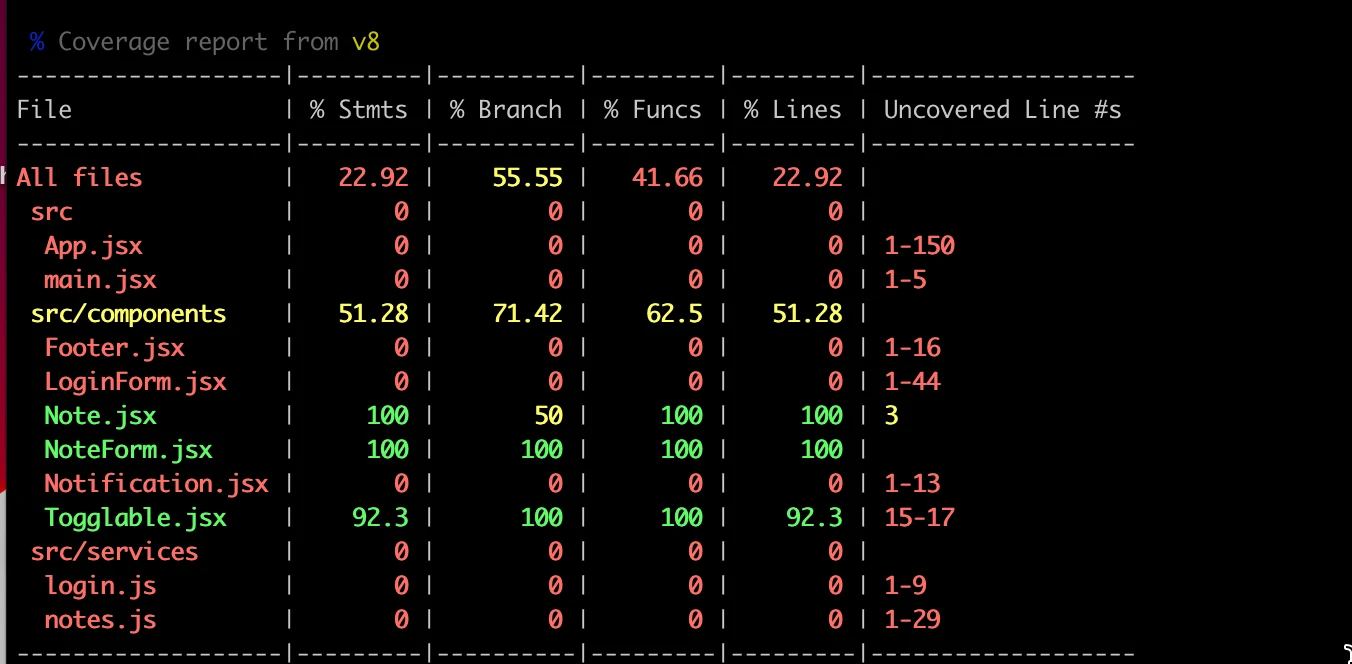Select the "src/components" folder row label
The height and width of the screenshot is (664, 1352).
tap(128, 314)
